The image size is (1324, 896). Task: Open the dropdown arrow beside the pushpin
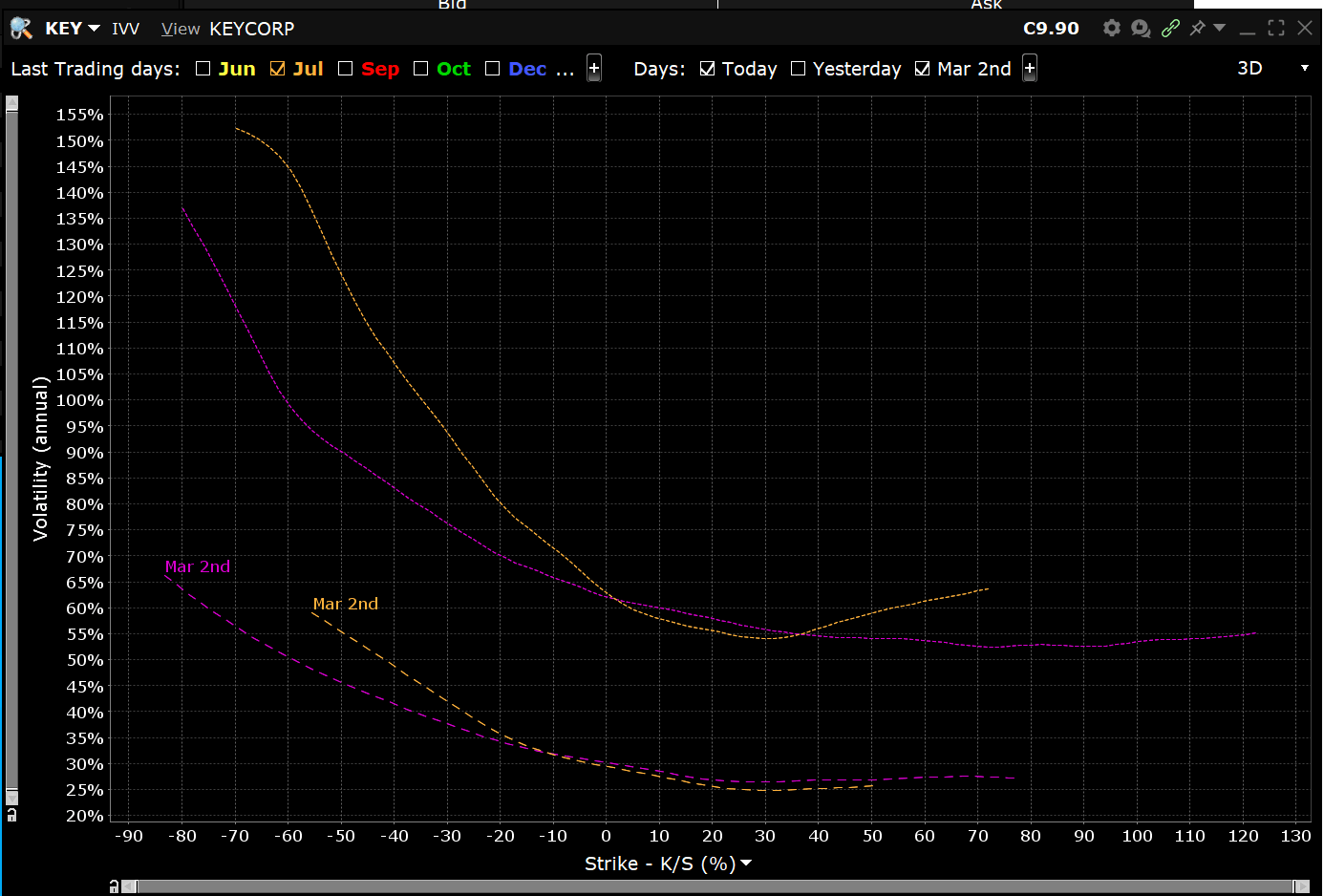pos(1219,29)
